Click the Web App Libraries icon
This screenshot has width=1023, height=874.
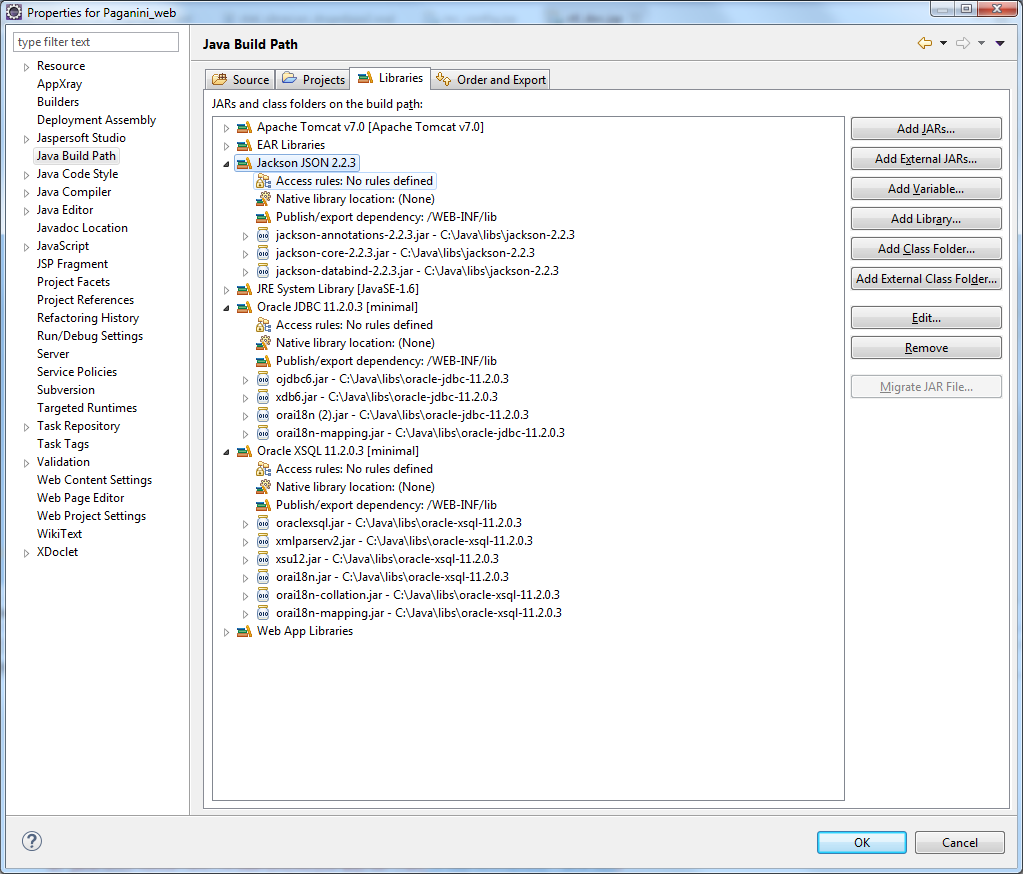point(244,631)
